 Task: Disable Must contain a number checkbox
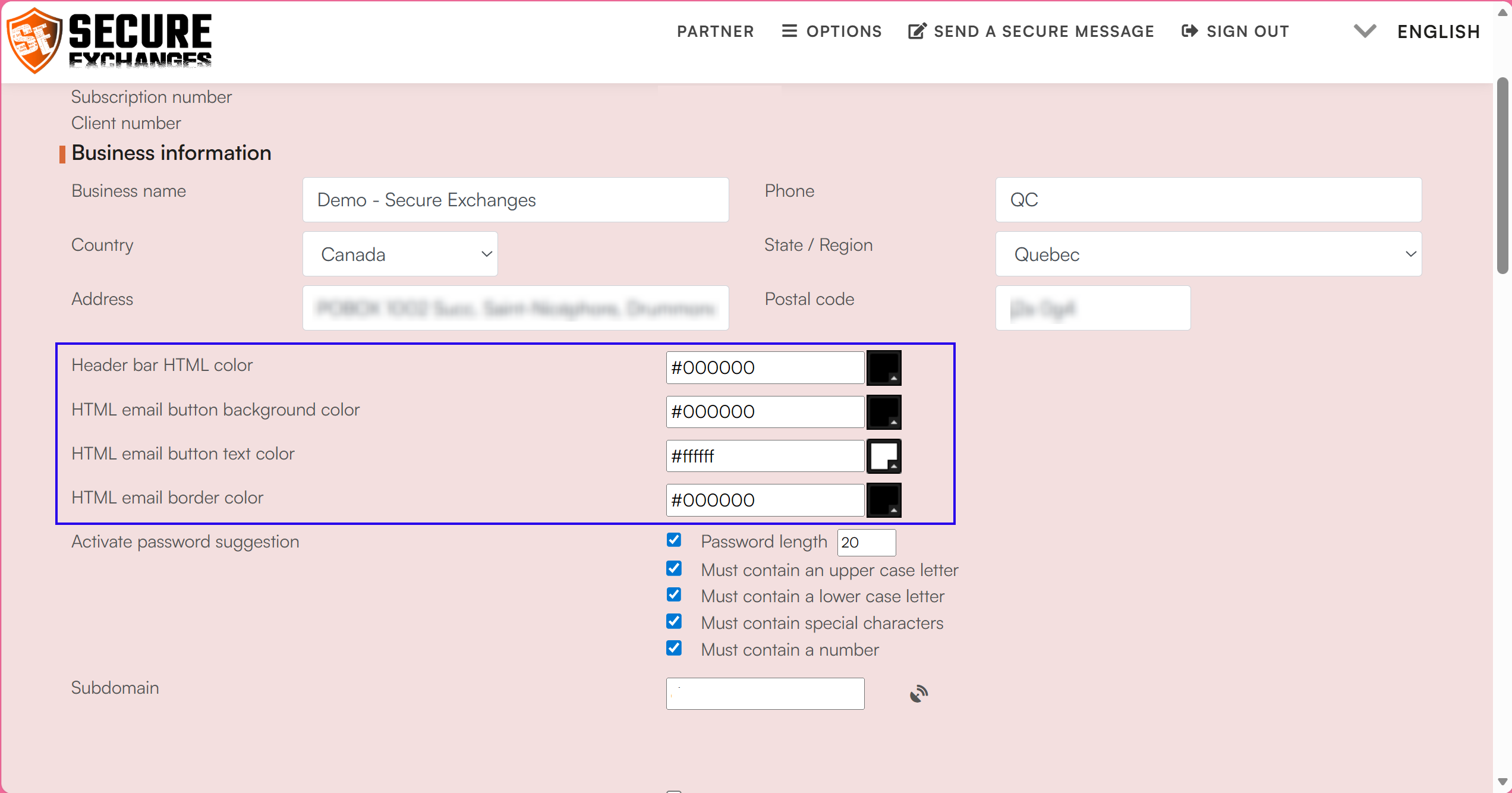(673, 649)
